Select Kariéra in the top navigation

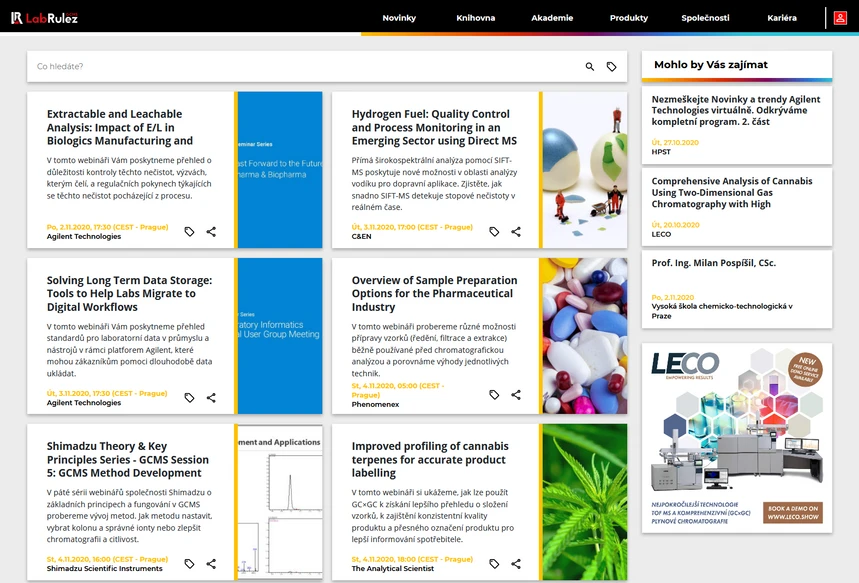[x=782, y=18]
